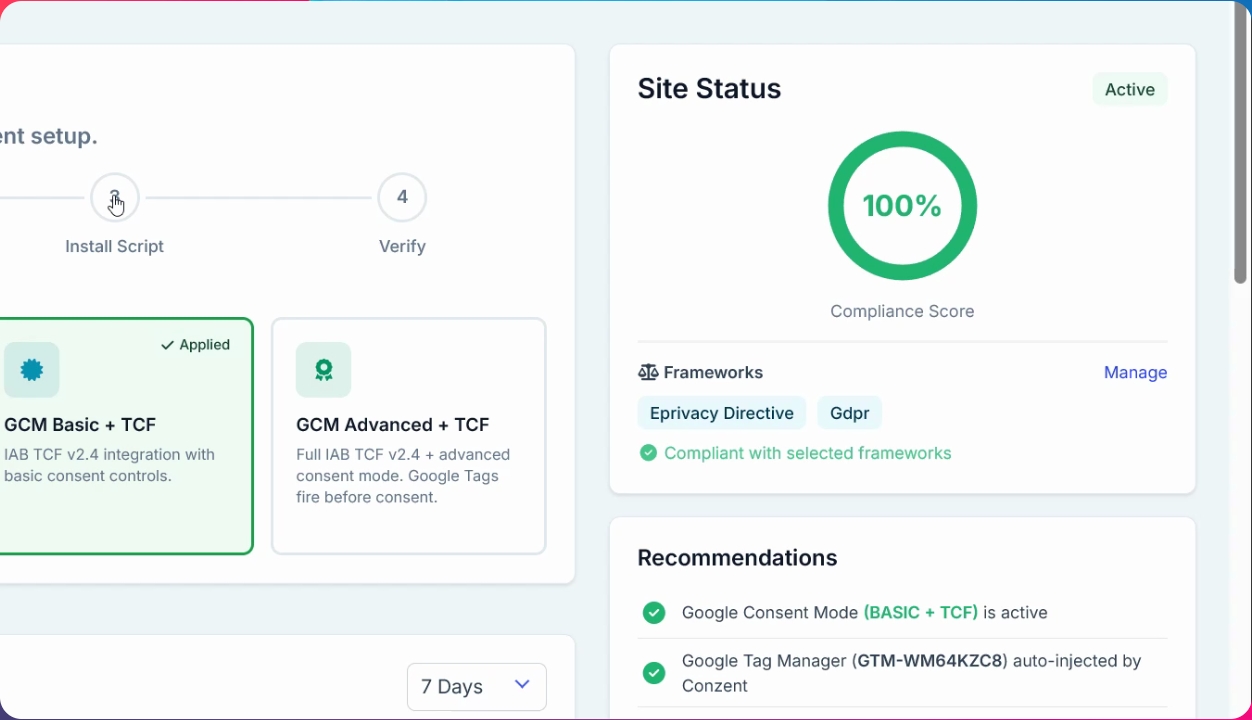
Task: Click the Google Consent Mode is active text
Action: 865,612
